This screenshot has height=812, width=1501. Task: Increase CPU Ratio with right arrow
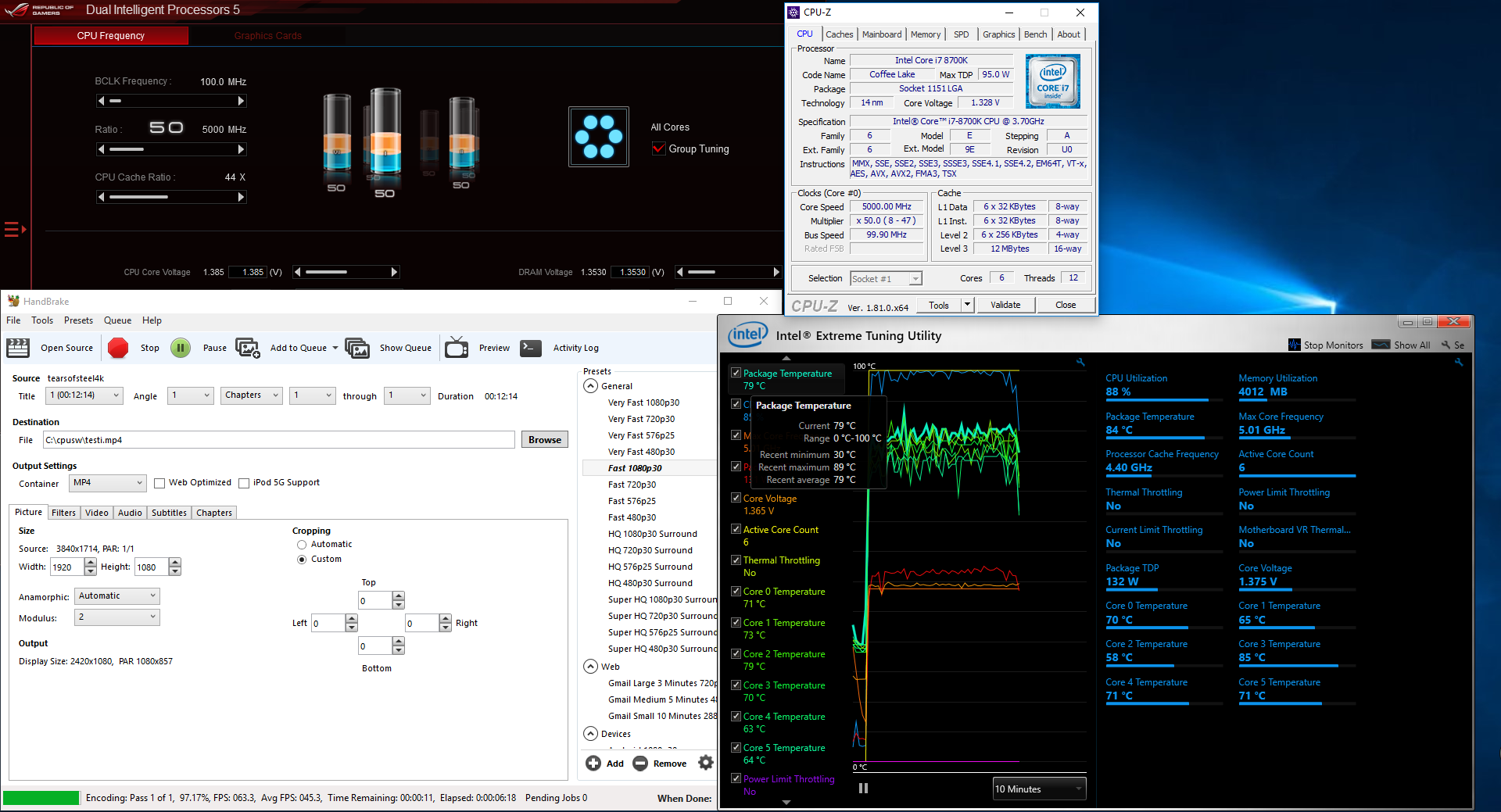tap(241, 149)
